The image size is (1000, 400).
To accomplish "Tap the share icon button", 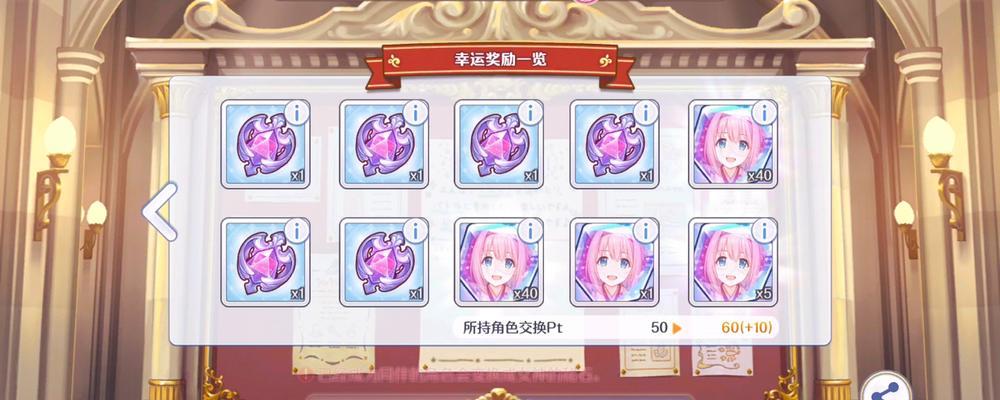I will click(x=889, y=389).
